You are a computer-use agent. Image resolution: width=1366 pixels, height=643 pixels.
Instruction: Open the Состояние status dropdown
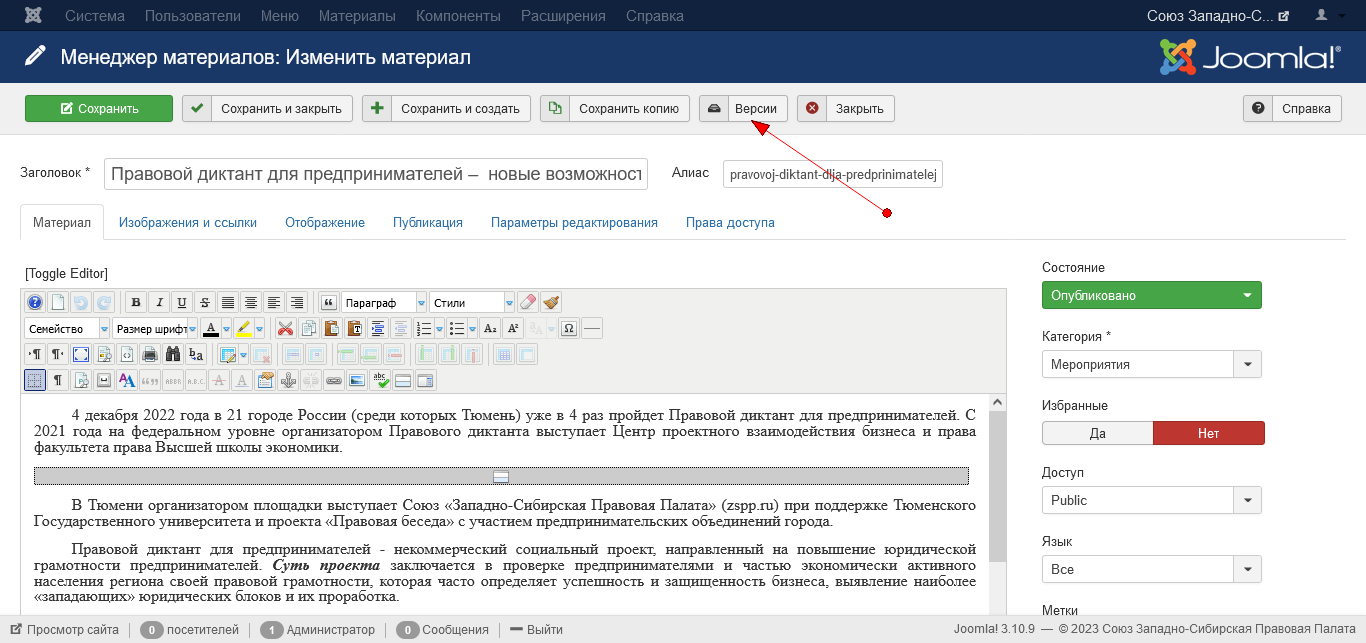pos(1151,295)
